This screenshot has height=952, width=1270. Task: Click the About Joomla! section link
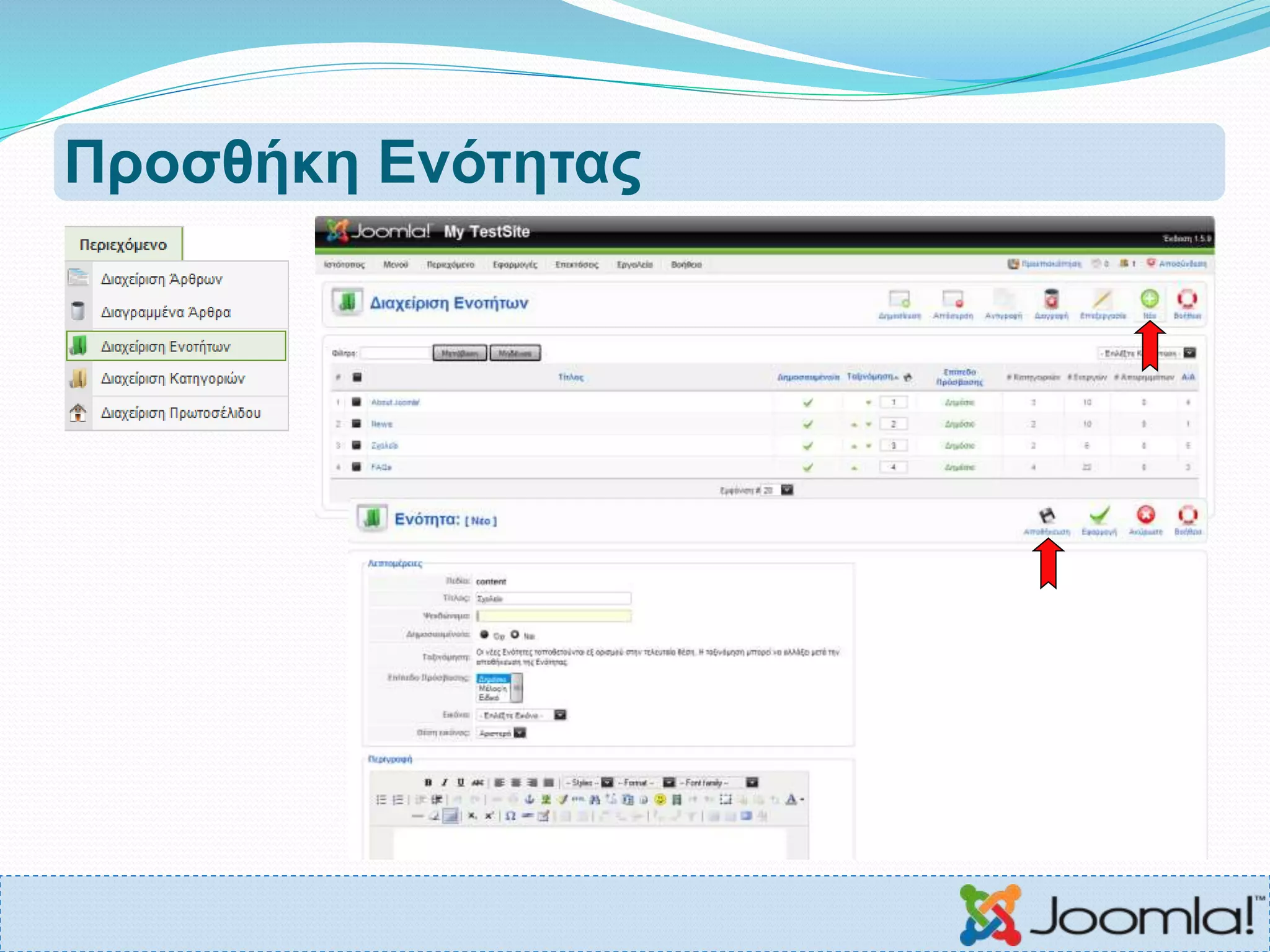pos(395,402)
